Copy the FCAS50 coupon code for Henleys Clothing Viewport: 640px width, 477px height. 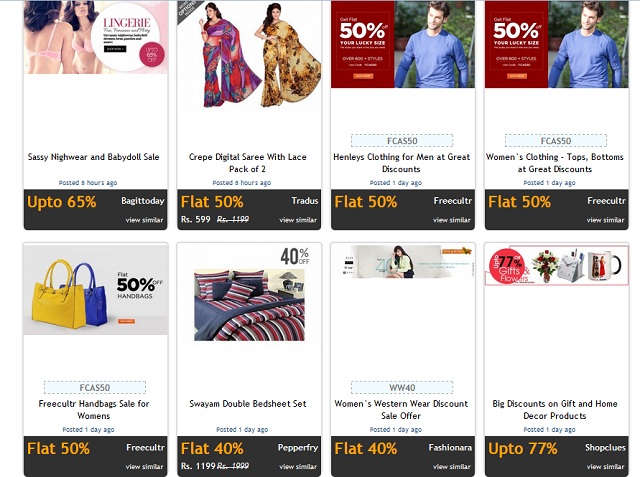(402, 141)
